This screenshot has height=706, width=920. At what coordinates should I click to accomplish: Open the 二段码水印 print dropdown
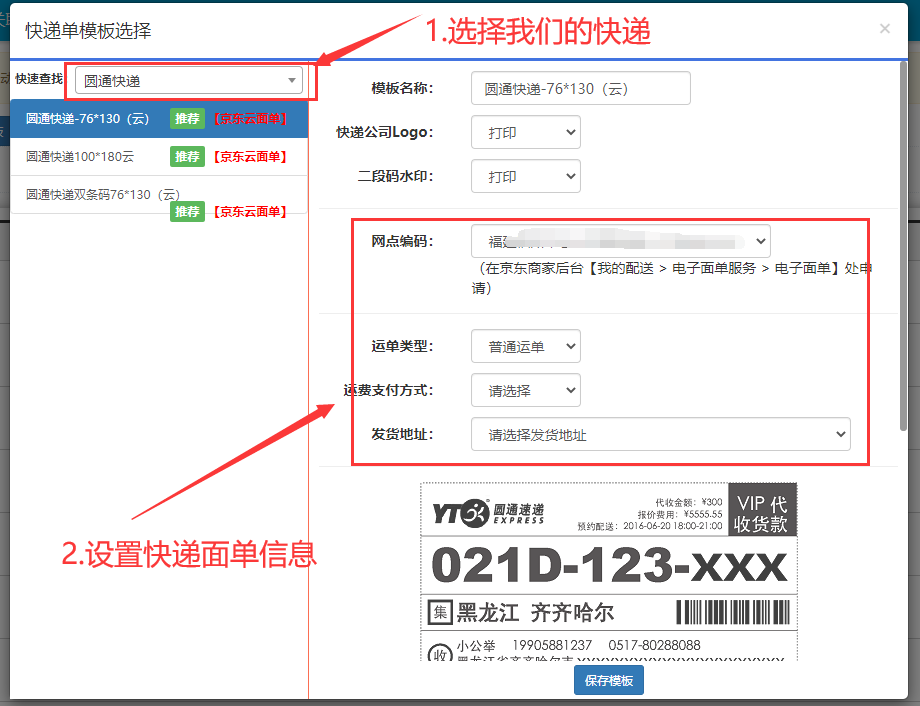[x=526, y=176]
